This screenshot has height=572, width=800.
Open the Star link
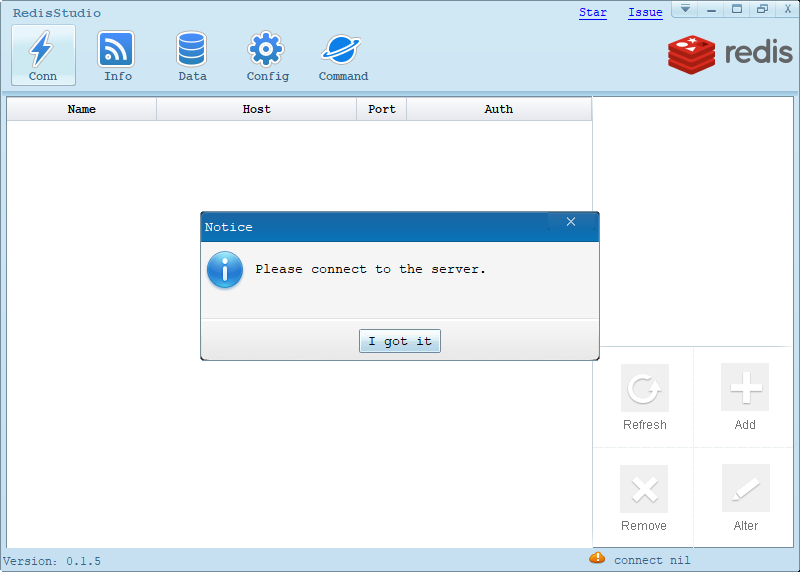593,13
